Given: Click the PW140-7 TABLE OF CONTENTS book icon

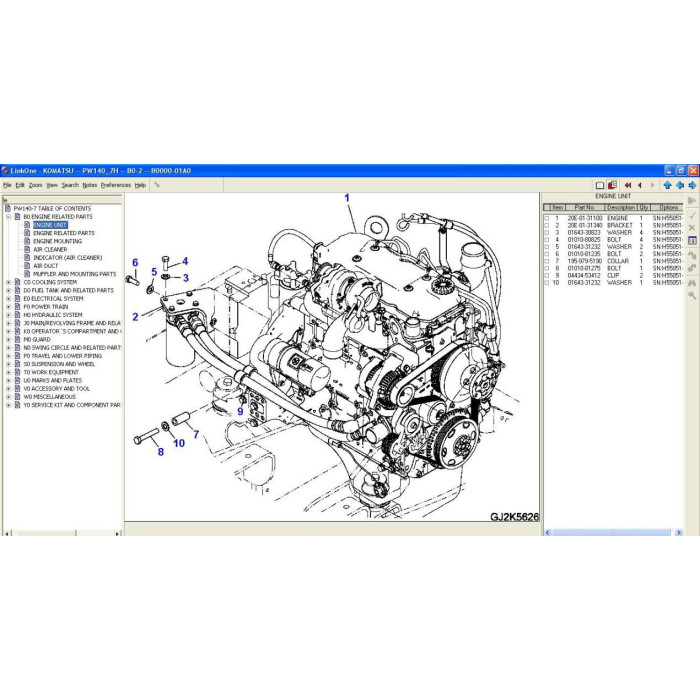Looking at the screenshot, I should tap(7, 208).
